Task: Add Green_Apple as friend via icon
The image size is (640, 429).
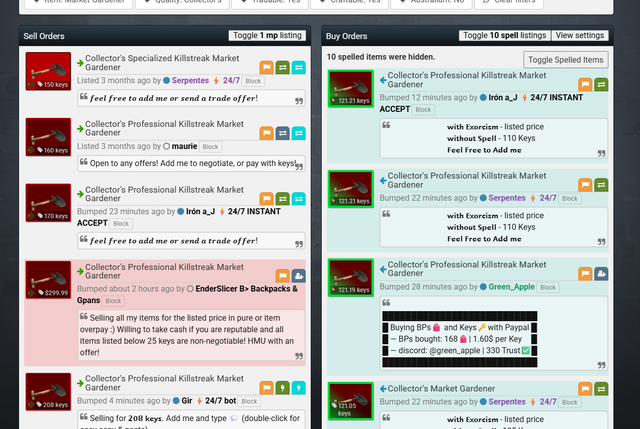Action: [601, 273]
